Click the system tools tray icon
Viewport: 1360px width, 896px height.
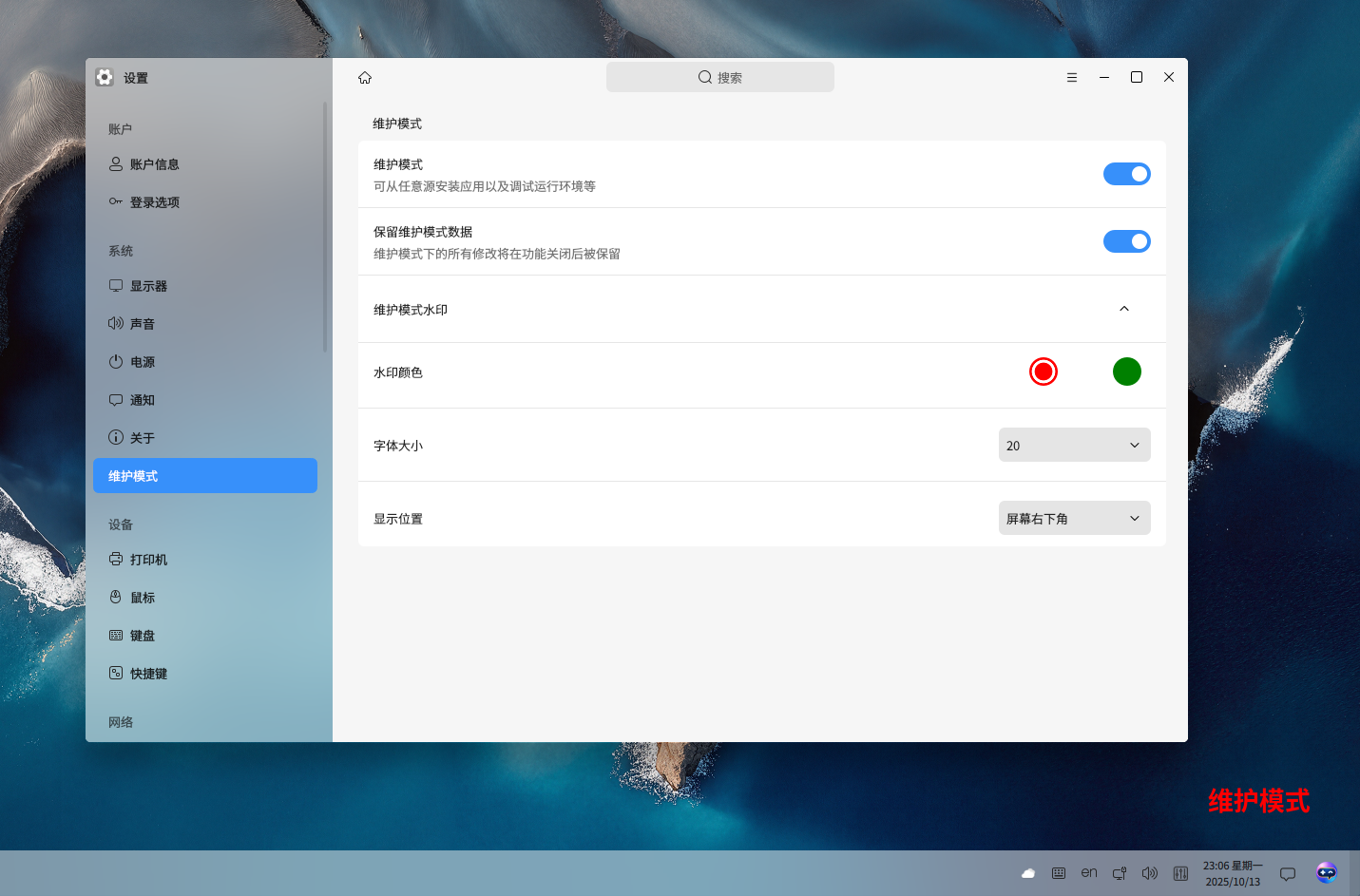coord(1180,873)
